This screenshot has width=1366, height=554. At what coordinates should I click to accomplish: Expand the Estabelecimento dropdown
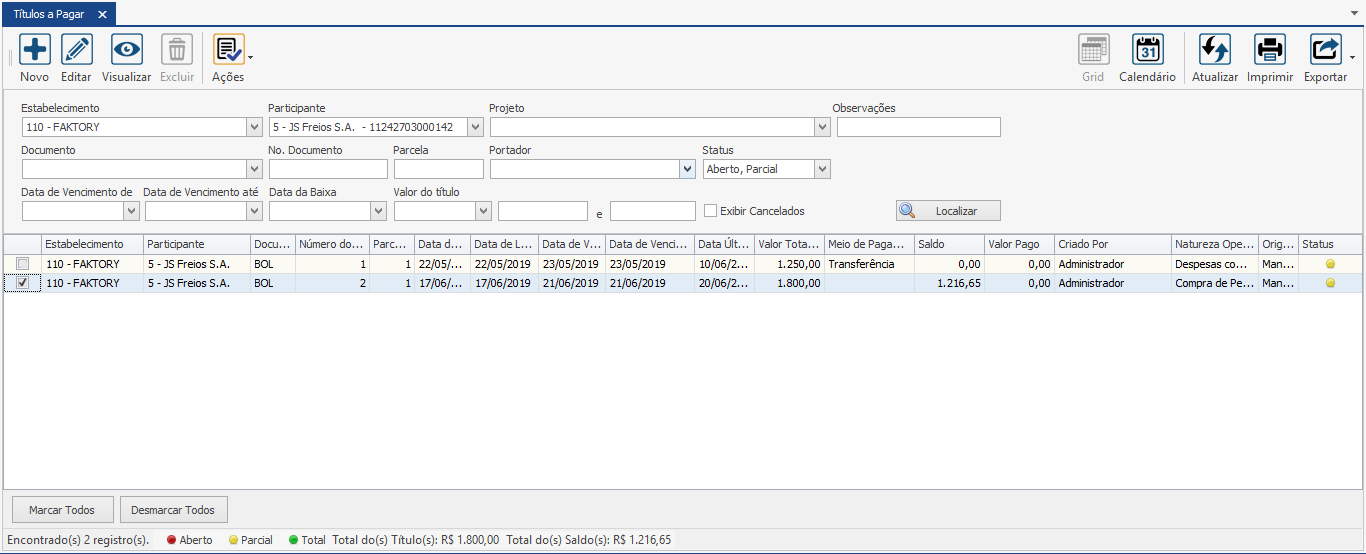[x=253, y=127]
